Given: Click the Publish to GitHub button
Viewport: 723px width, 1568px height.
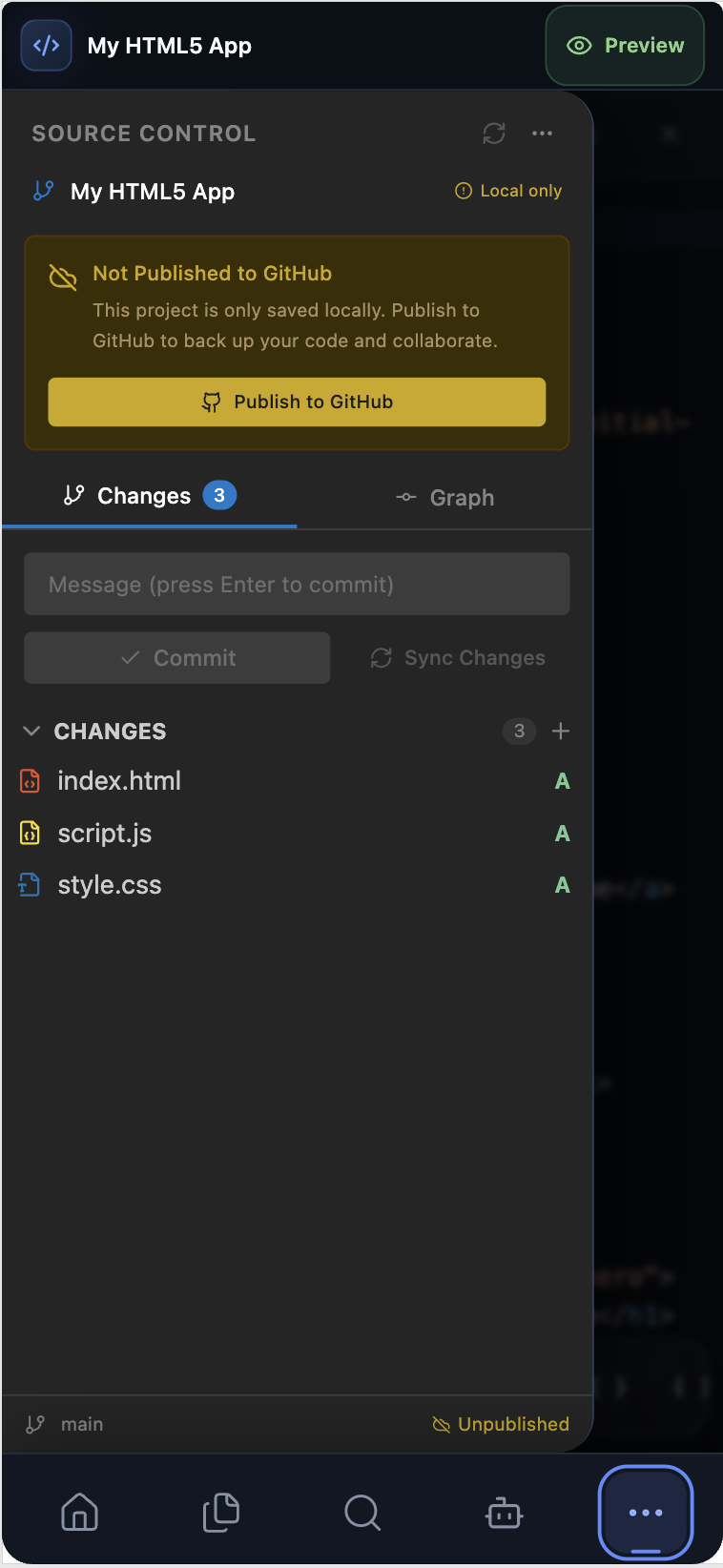Looking at the screenshot, I should (x=297, y=402).
